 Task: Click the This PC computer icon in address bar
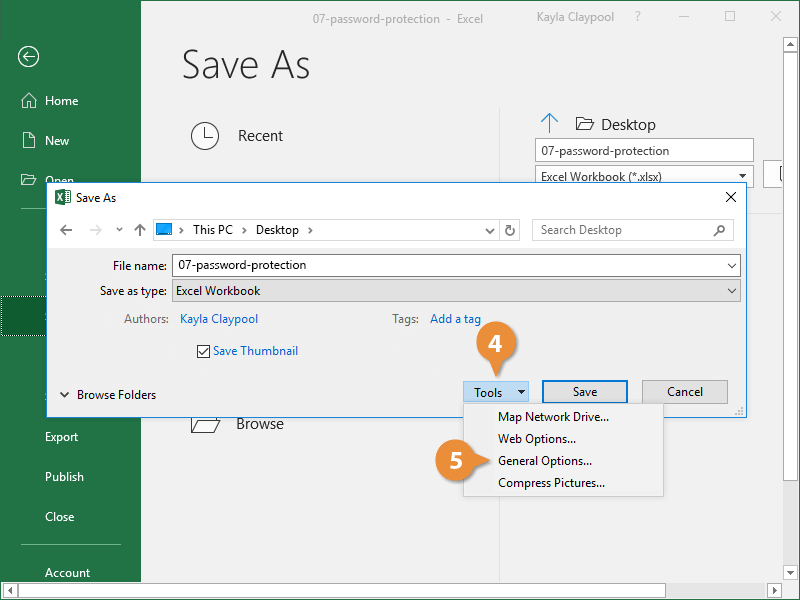click(x=164, y=229)
